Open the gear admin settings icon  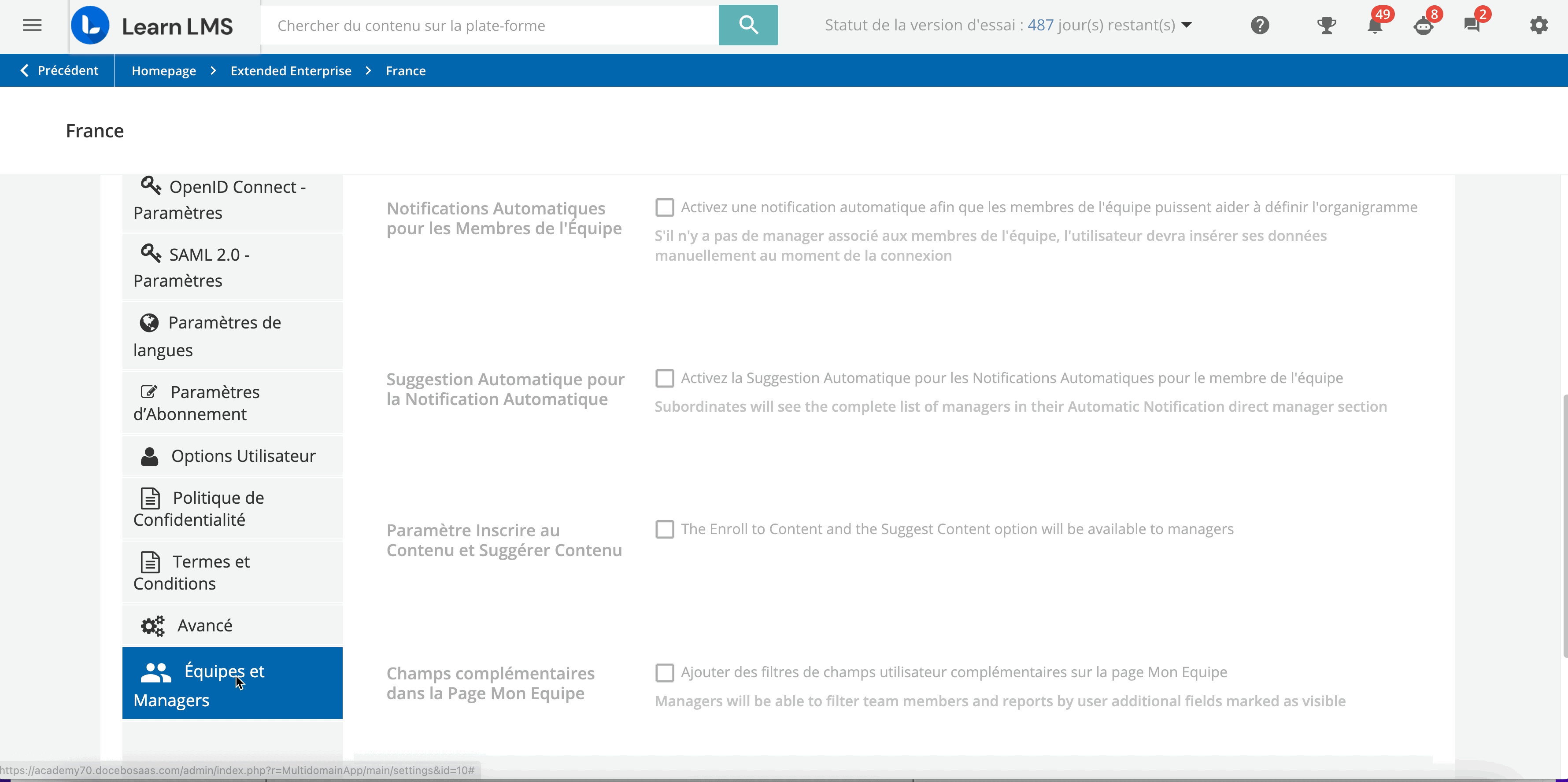(1539, 25)
